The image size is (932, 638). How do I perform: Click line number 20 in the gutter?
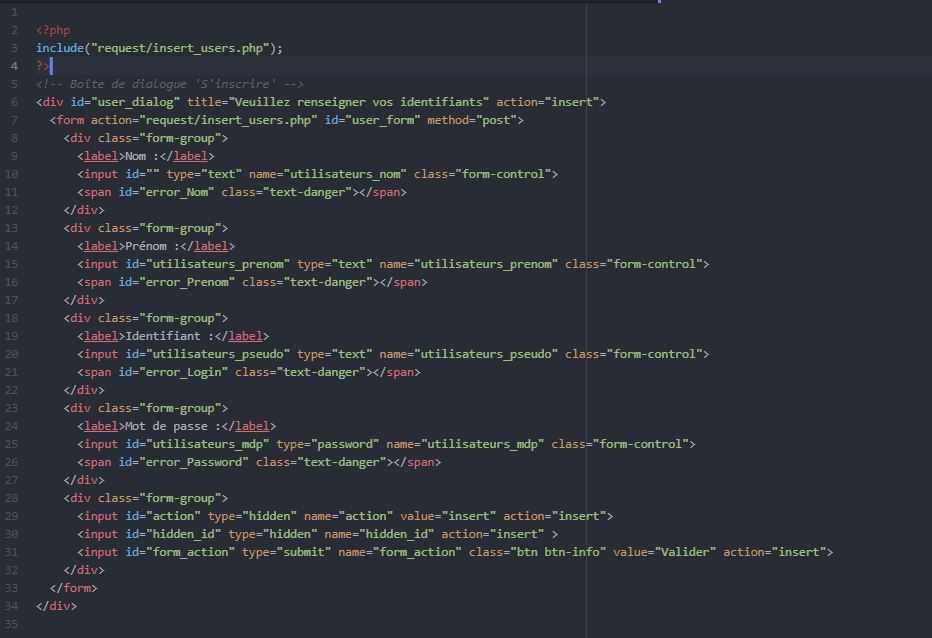tap(12, 354)
